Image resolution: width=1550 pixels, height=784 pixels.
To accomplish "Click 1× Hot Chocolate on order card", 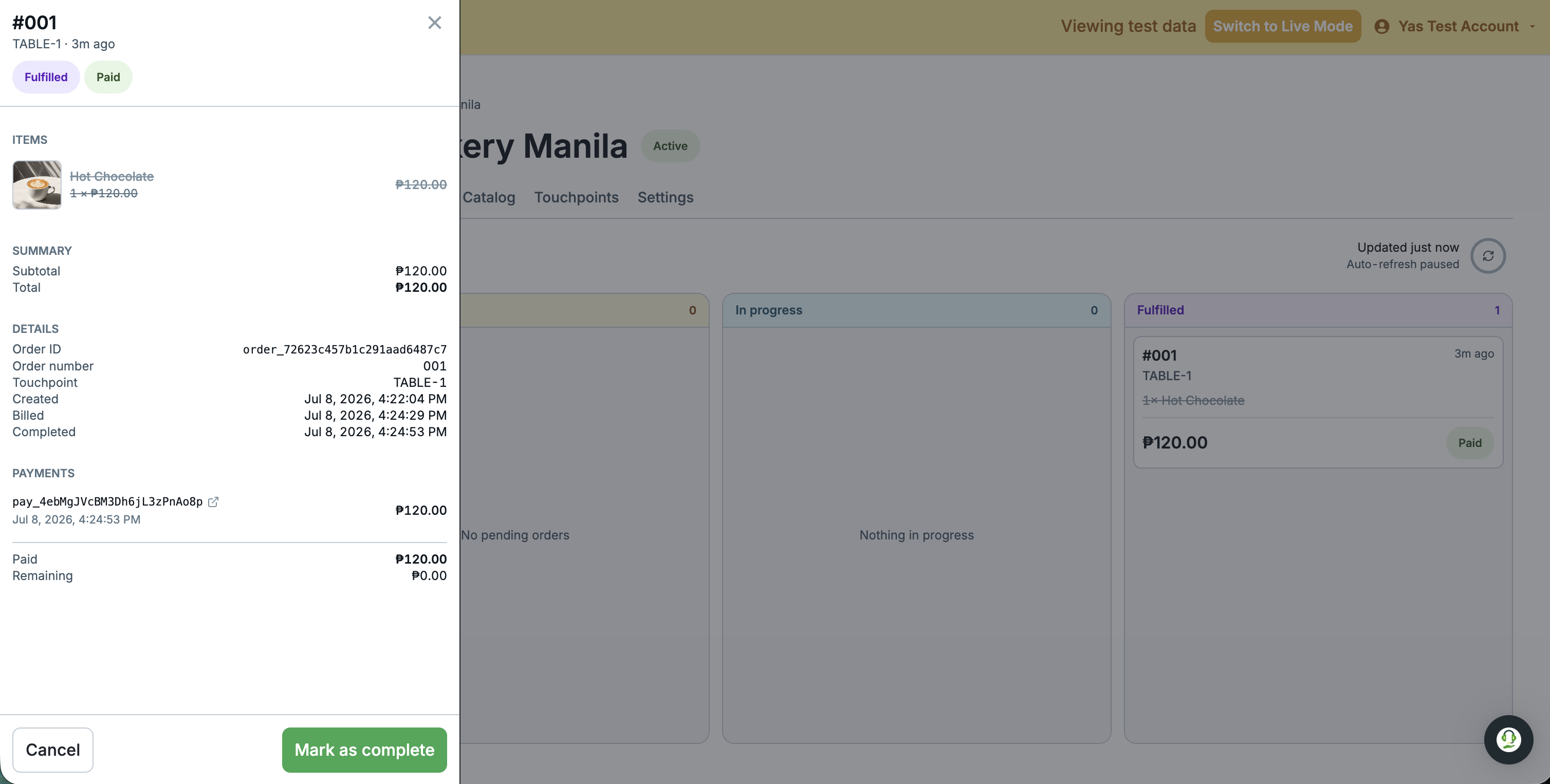I will point(1193,401).
